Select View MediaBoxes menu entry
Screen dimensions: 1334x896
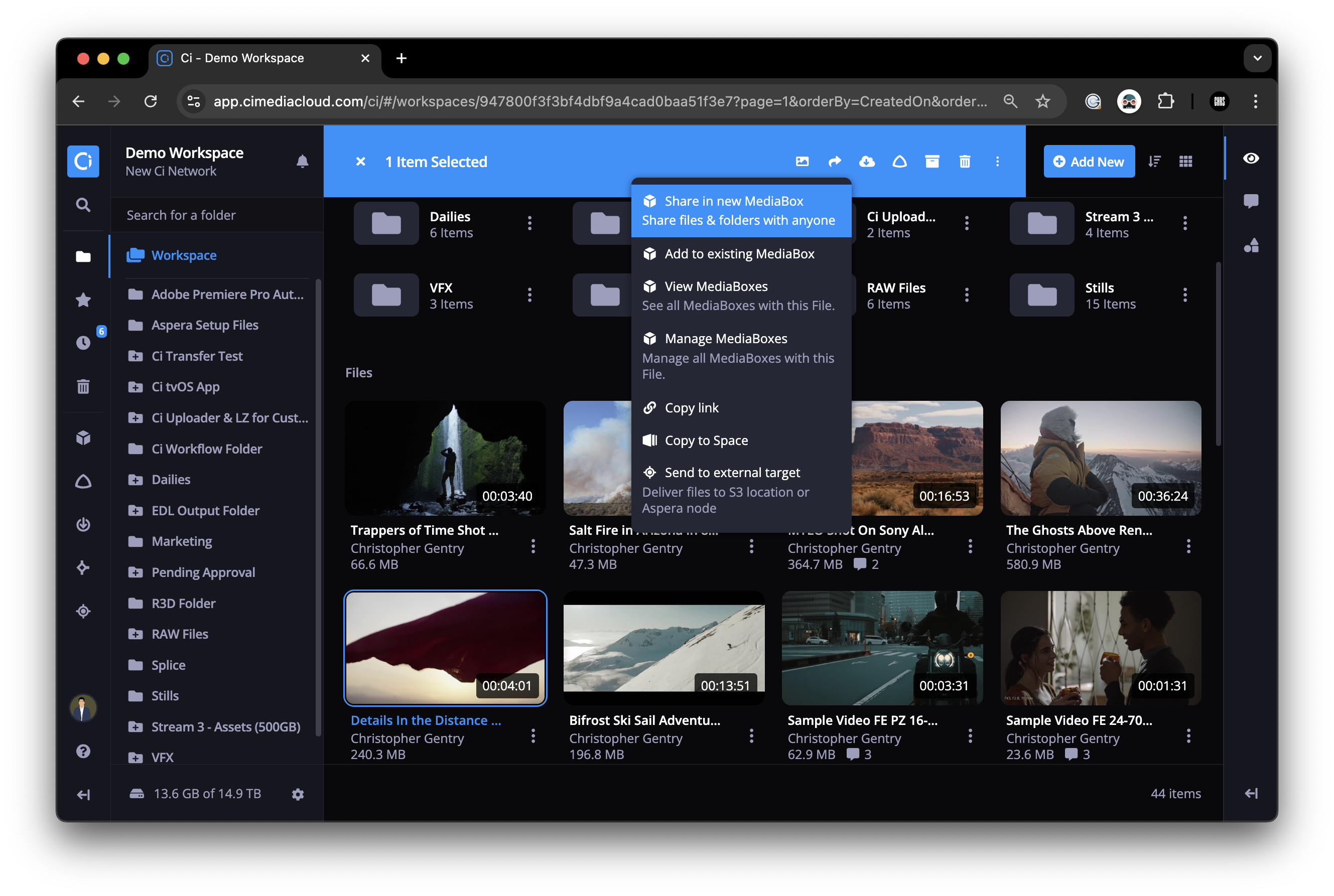pos(741,295)
